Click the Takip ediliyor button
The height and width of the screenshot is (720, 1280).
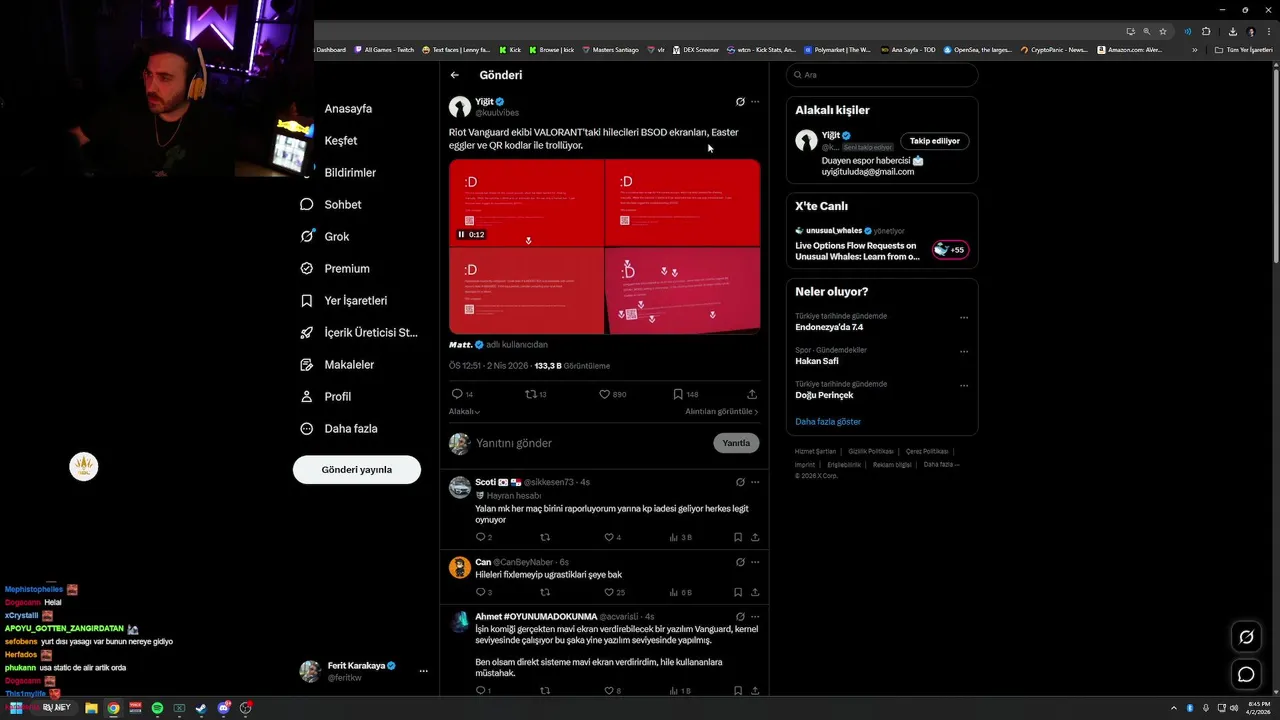click(x=935, y=141)
